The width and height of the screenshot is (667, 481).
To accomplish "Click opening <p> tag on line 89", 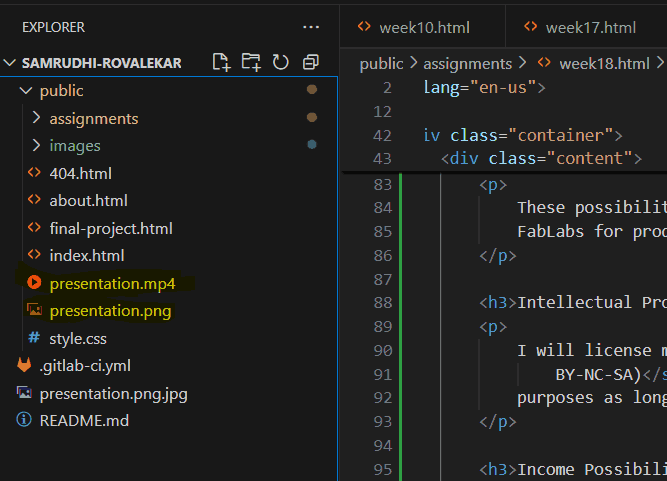I will [x=493, y=327].
